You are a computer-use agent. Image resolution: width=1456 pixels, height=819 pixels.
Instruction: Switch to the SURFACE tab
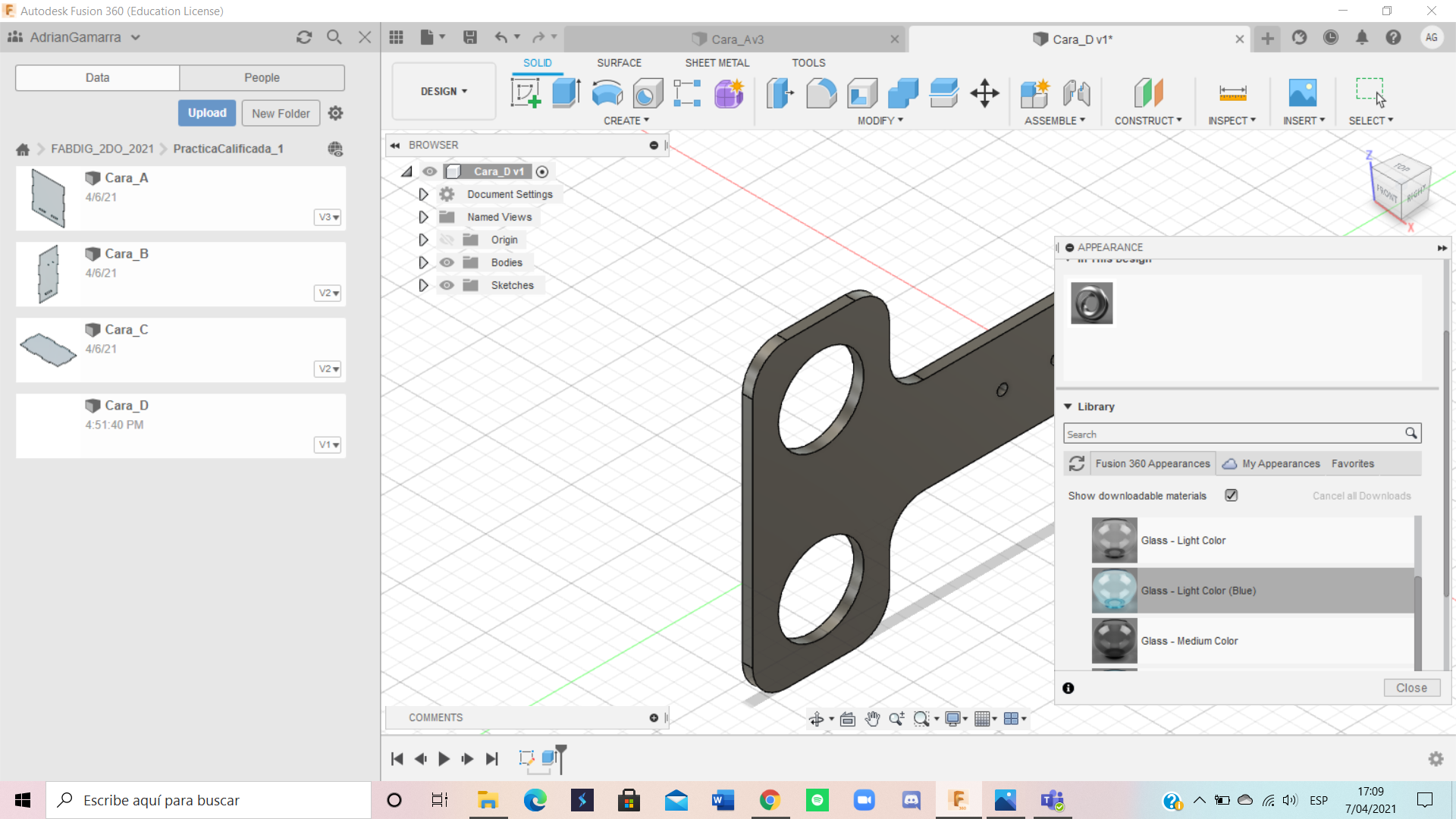(619, 63)
